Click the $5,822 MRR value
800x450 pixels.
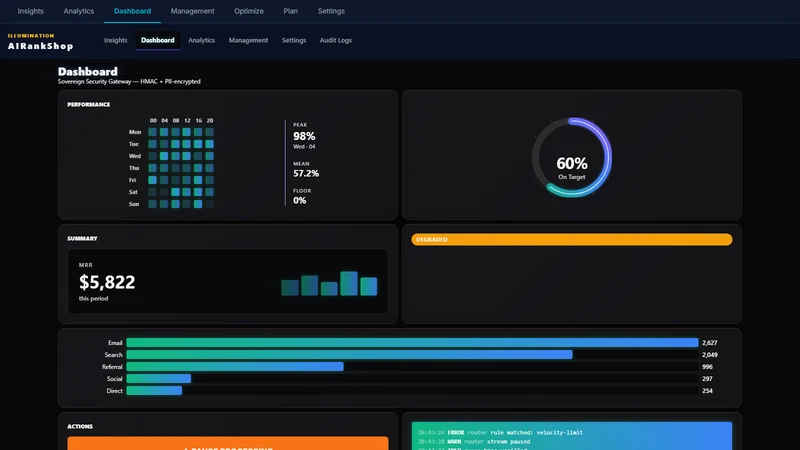click(107, 282)
